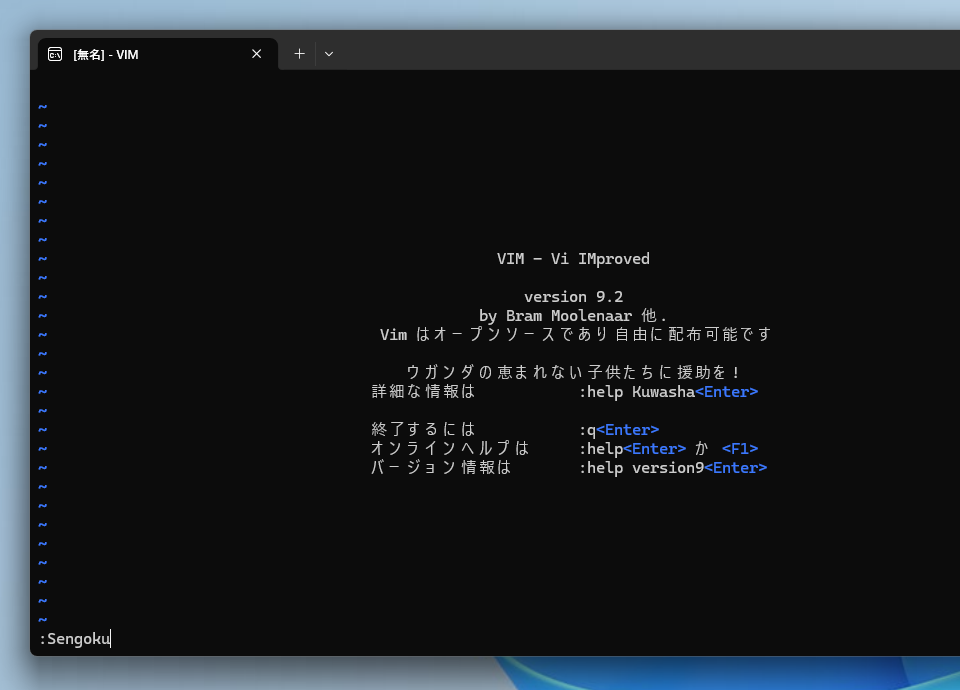This screenshot has height=690, width=960.
Task: Click the ':q<Enter>' command text
Action: click(619, 430)
